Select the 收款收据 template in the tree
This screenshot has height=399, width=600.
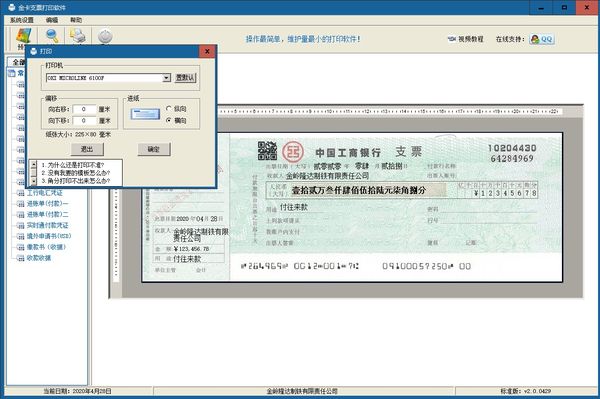coord(38,258)
